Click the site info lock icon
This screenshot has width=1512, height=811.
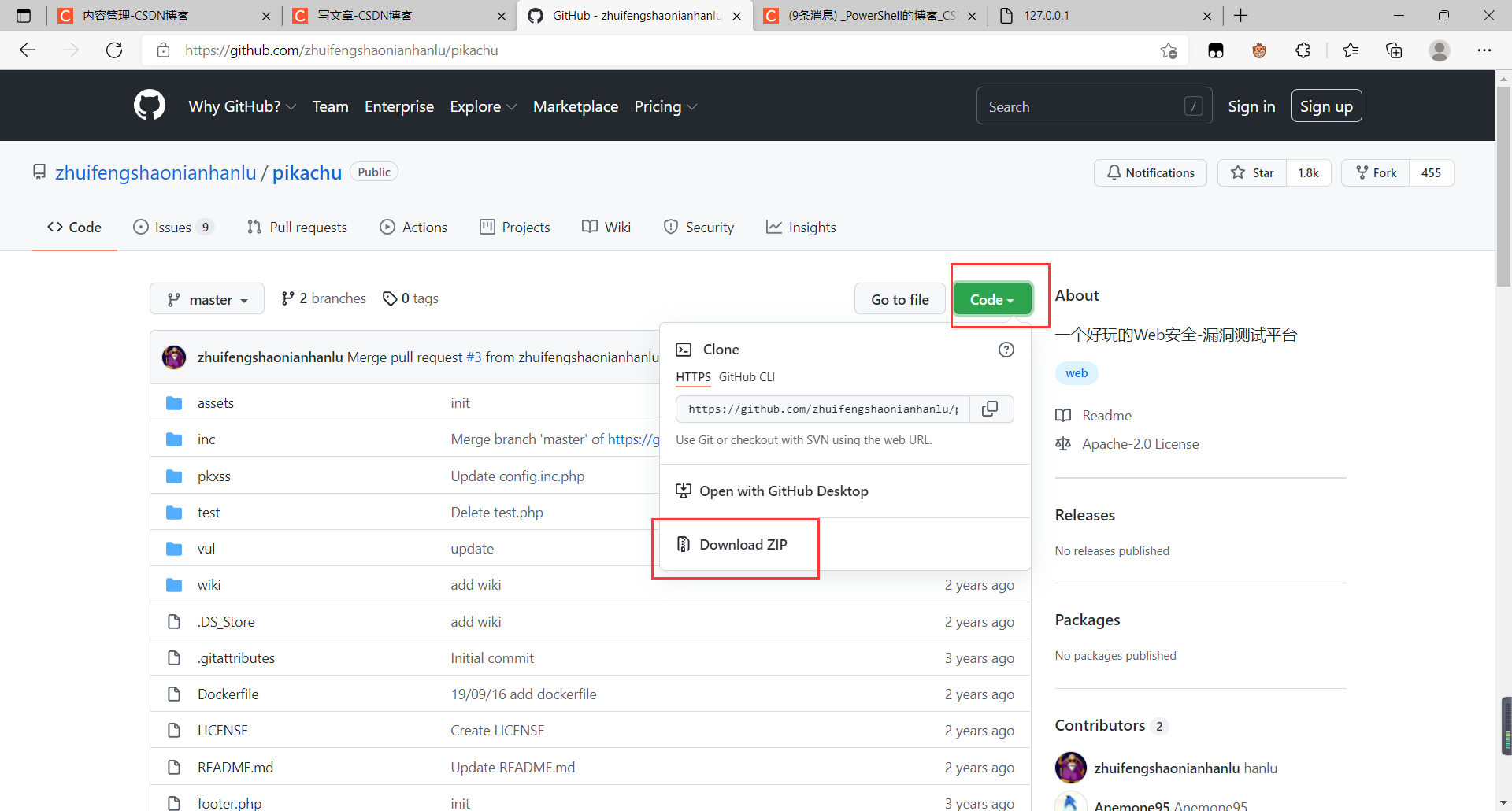(x=163, y=50)
